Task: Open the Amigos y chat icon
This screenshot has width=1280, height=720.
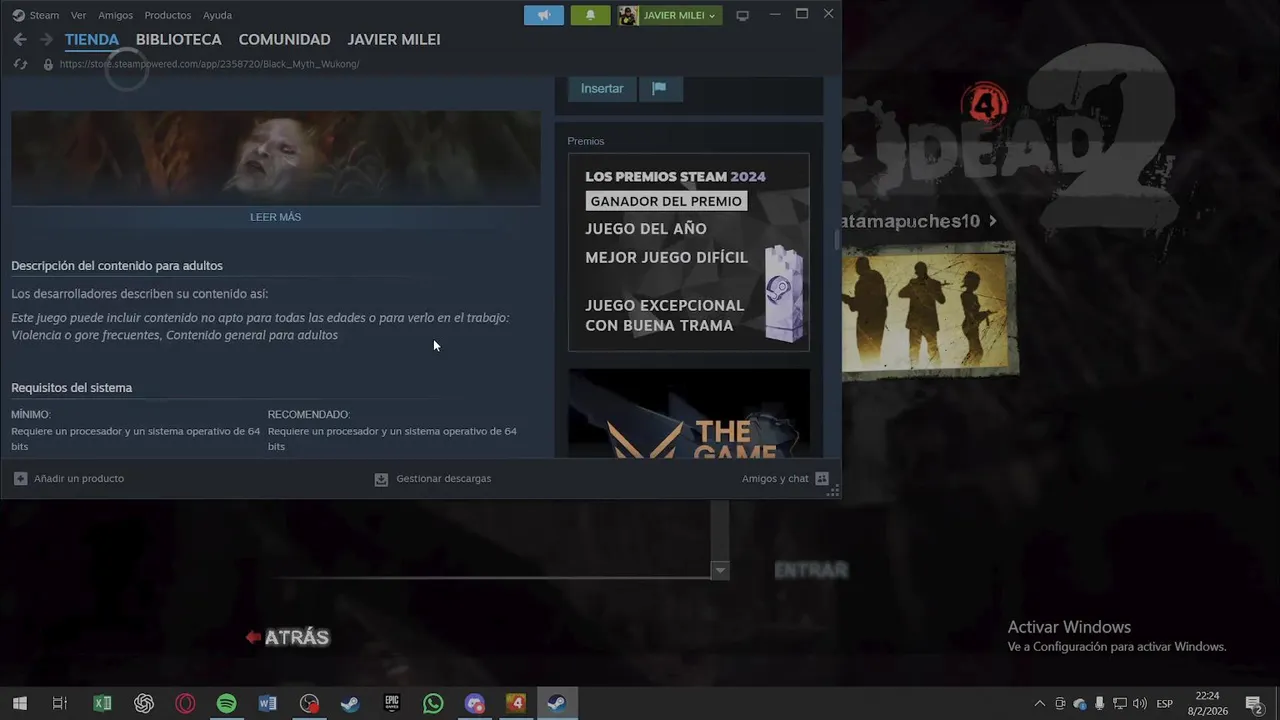Action: (x=822, y=479)
